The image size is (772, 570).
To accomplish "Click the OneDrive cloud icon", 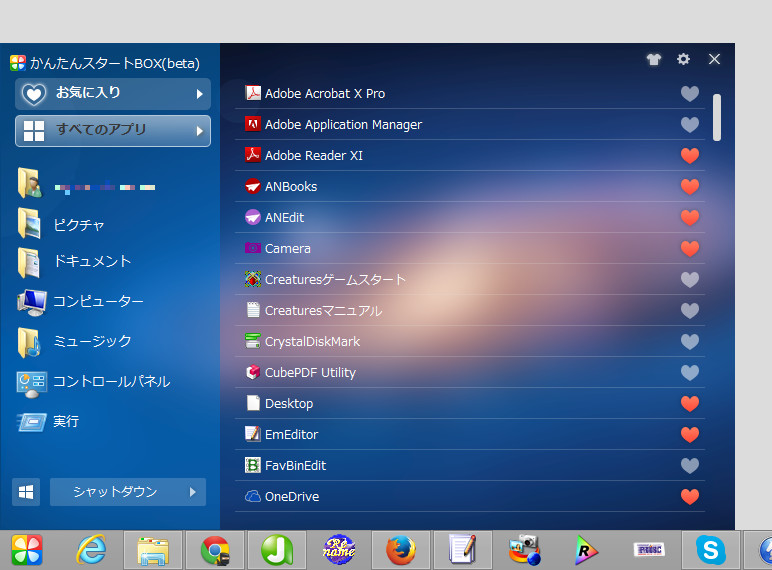I will click(253, 496).
